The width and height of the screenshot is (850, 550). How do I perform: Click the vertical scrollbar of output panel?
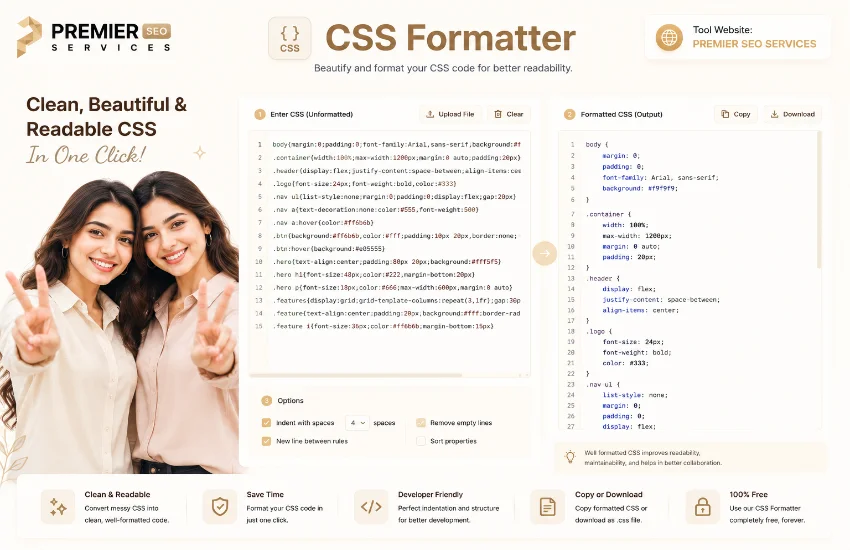(x=819, y=200)
